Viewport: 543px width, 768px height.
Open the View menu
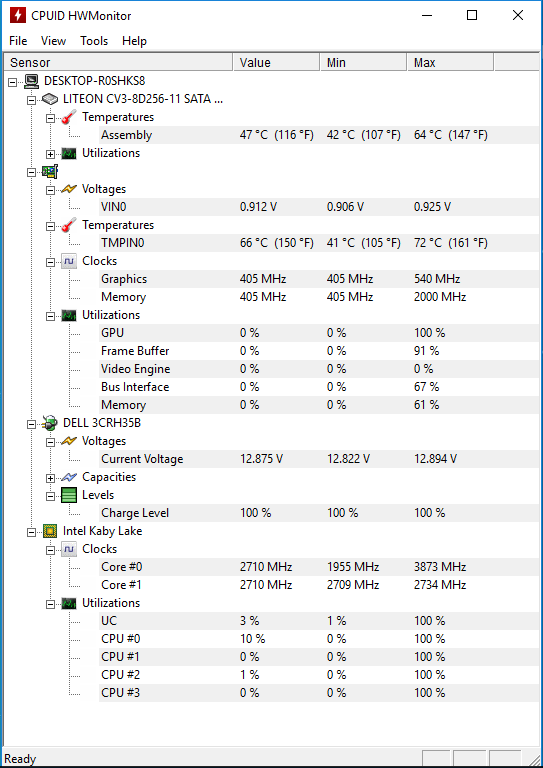[53, 41]
